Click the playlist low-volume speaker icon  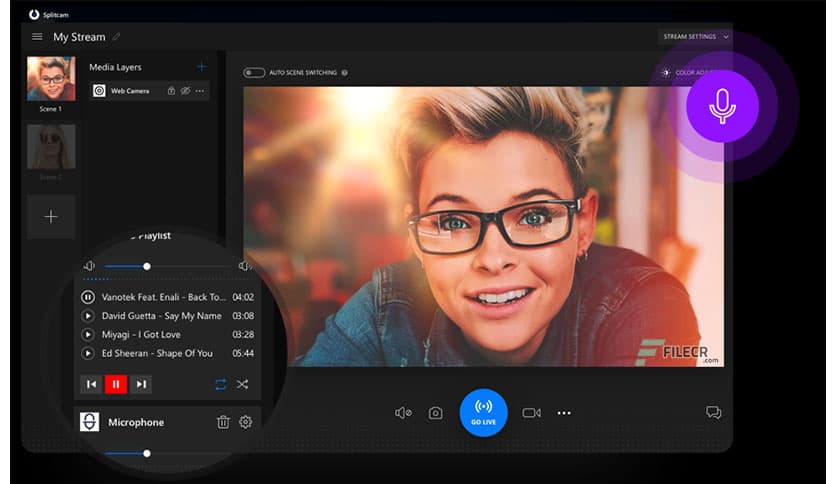tap(89, 265)
